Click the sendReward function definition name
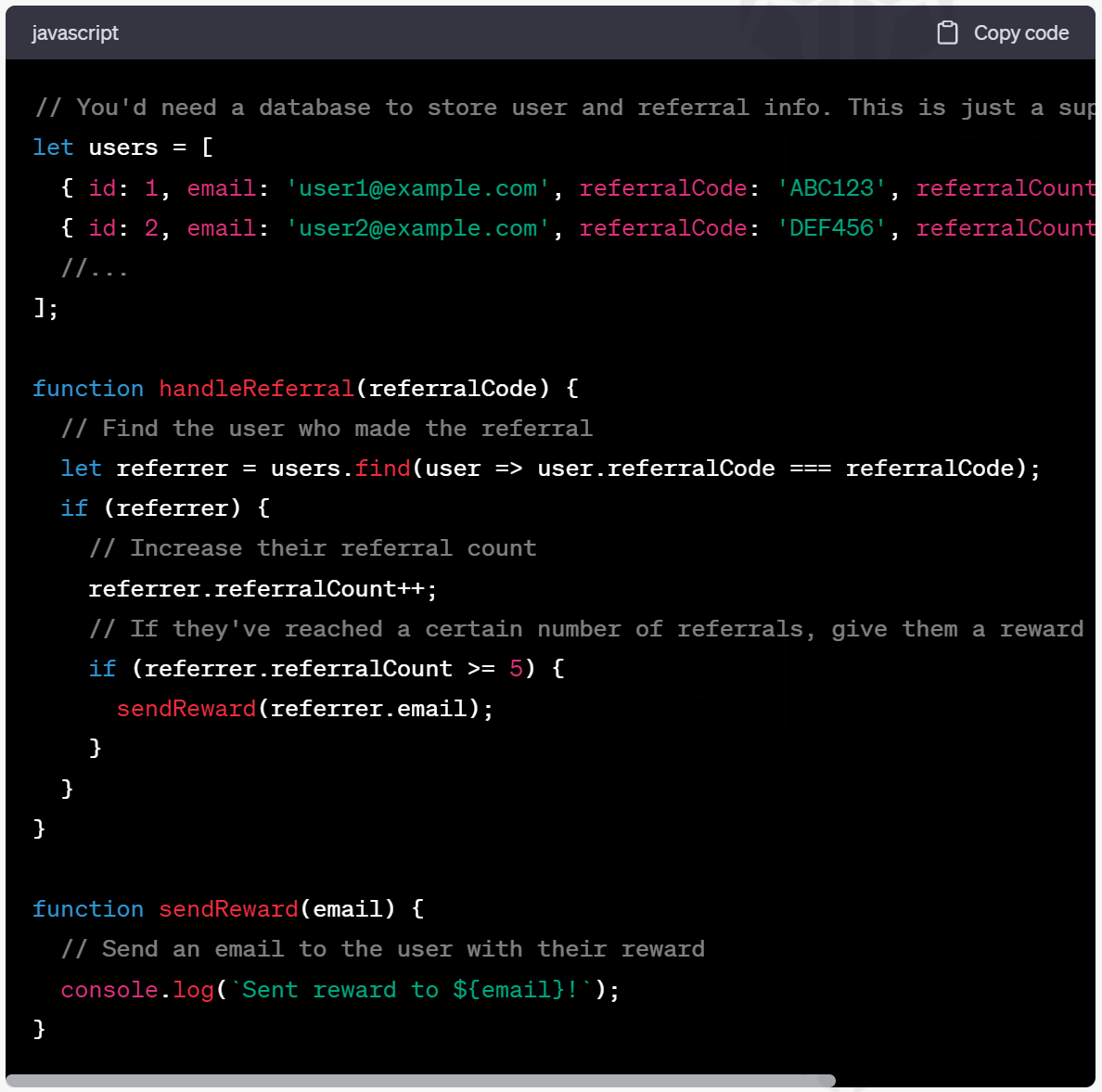The height and width of the screenshot is (1092, 1102). coord(228,909)
